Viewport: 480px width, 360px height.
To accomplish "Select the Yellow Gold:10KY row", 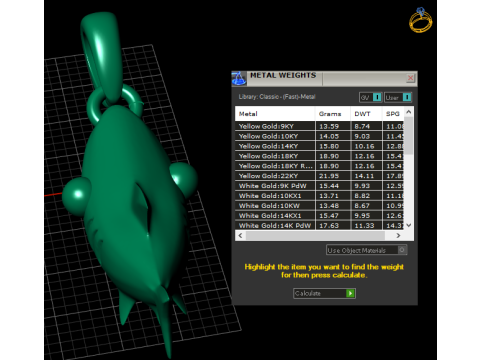I will 319,136.
